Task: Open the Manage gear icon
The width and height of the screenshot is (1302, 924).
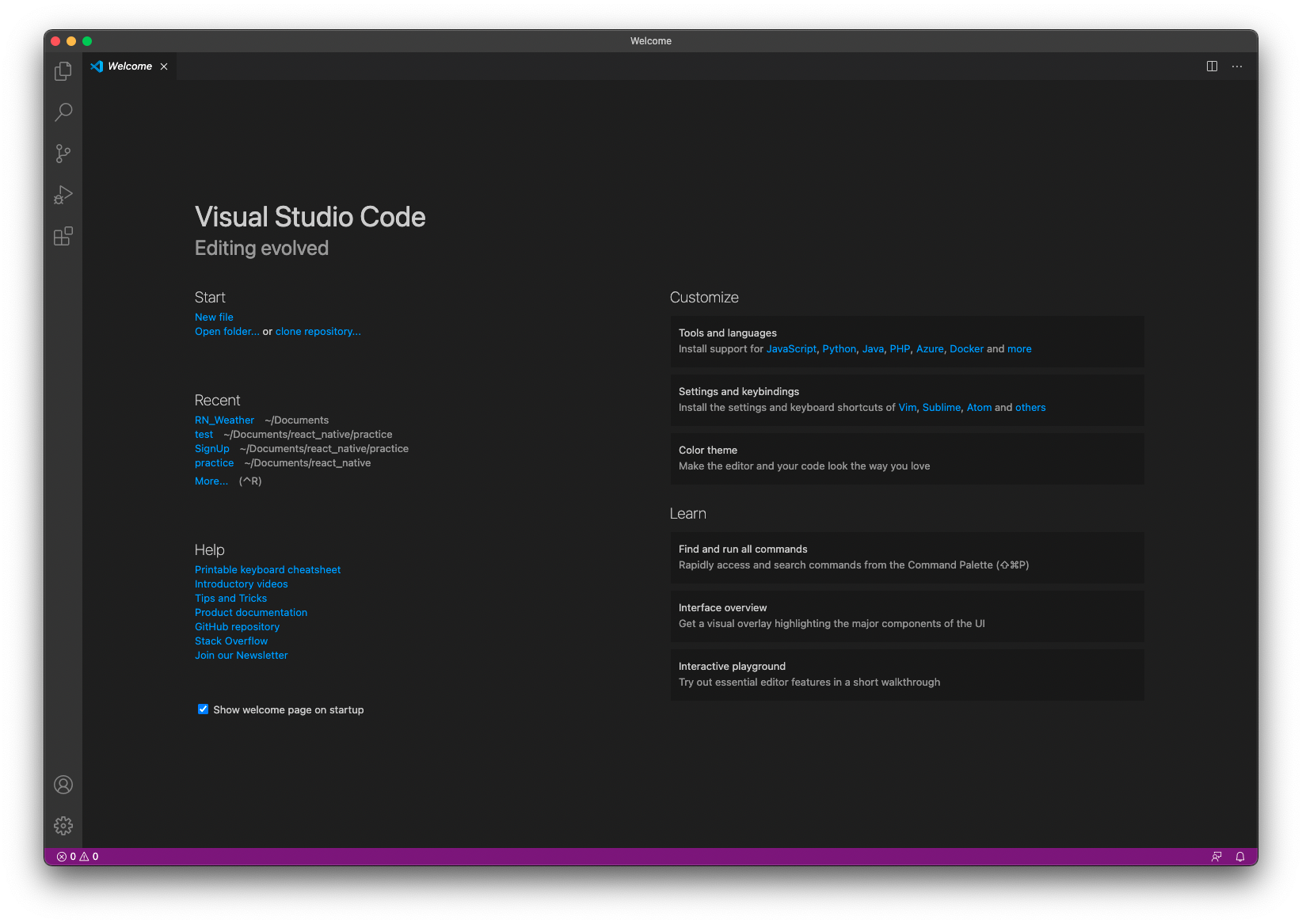Action: click(x=63, y=826)
